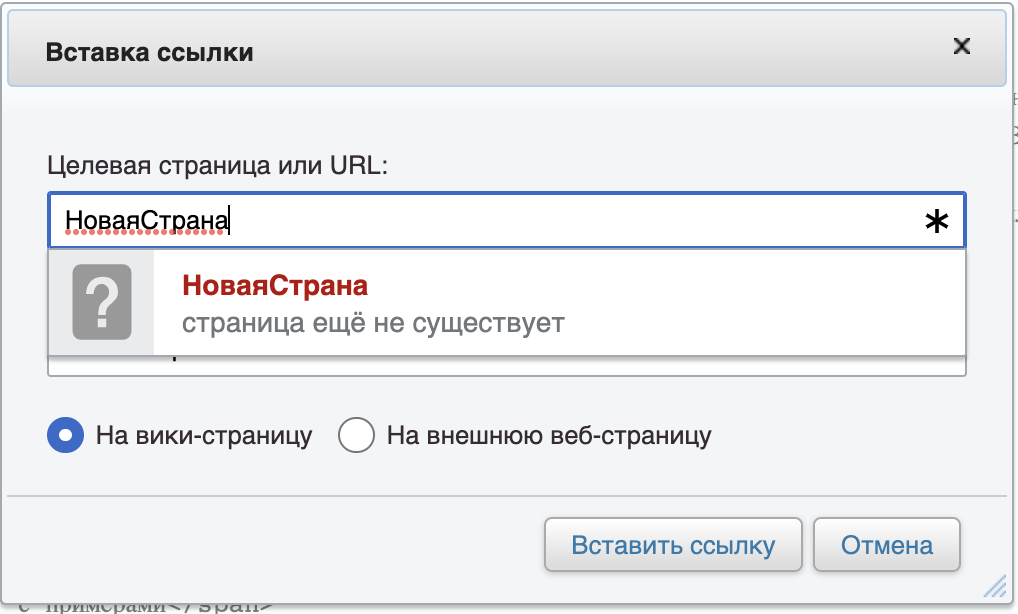Click the На внешнюю веб-страницу label text
The height and width of the screenshot is (614, 1018).
click(x=548, y=436)
